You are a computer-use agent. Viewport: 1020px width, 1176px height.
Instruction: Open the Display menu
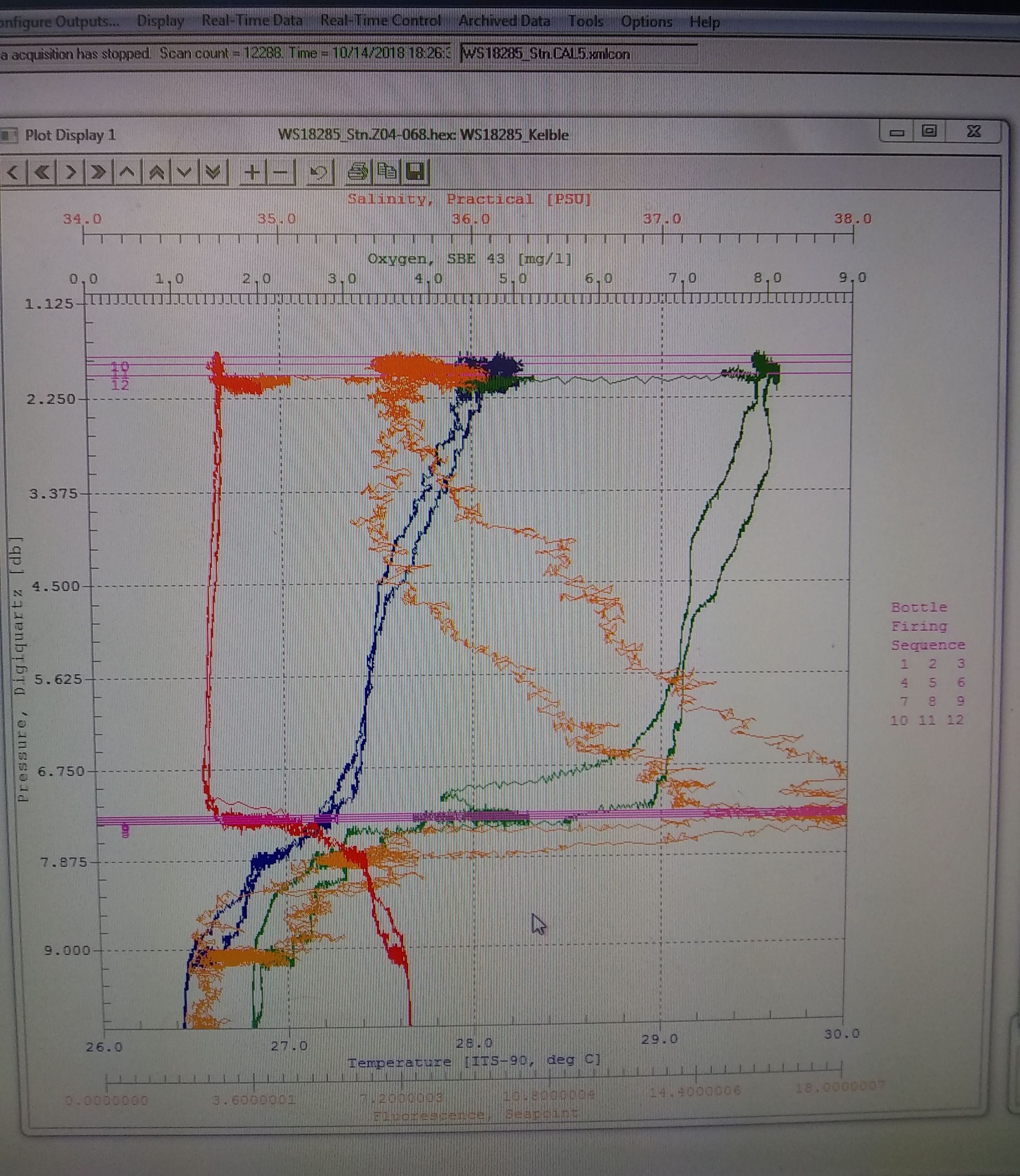coord(161,22)
